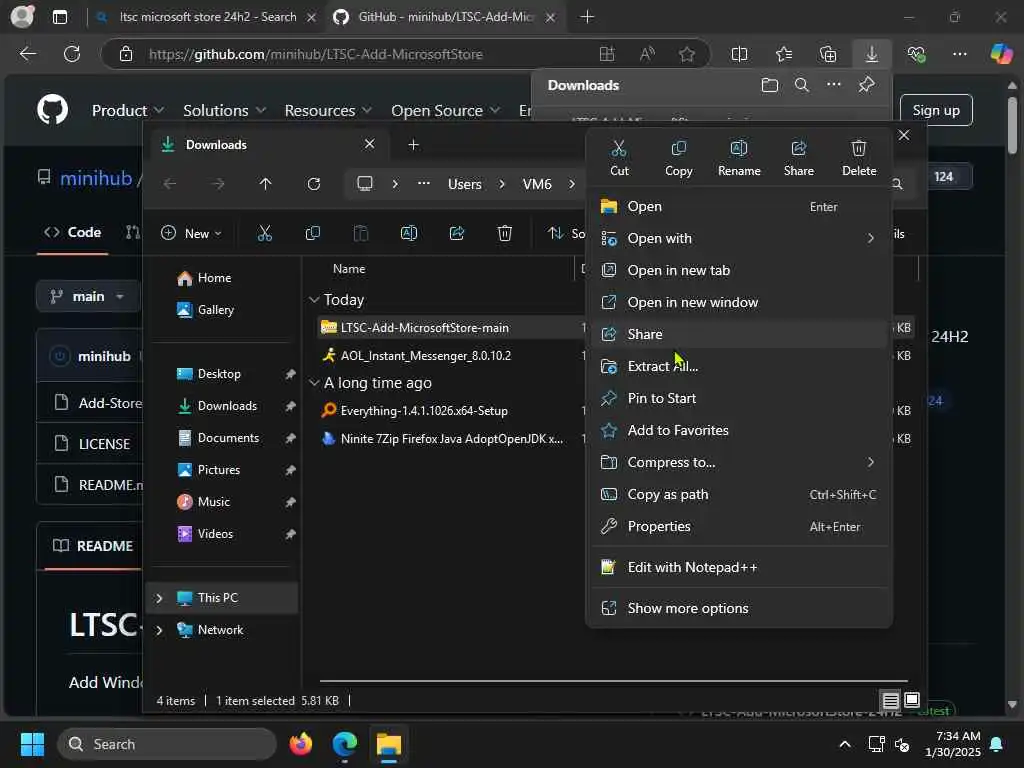Click Show more options
1024x768 pixels.
pyautogui.click(x=739, y=609)
